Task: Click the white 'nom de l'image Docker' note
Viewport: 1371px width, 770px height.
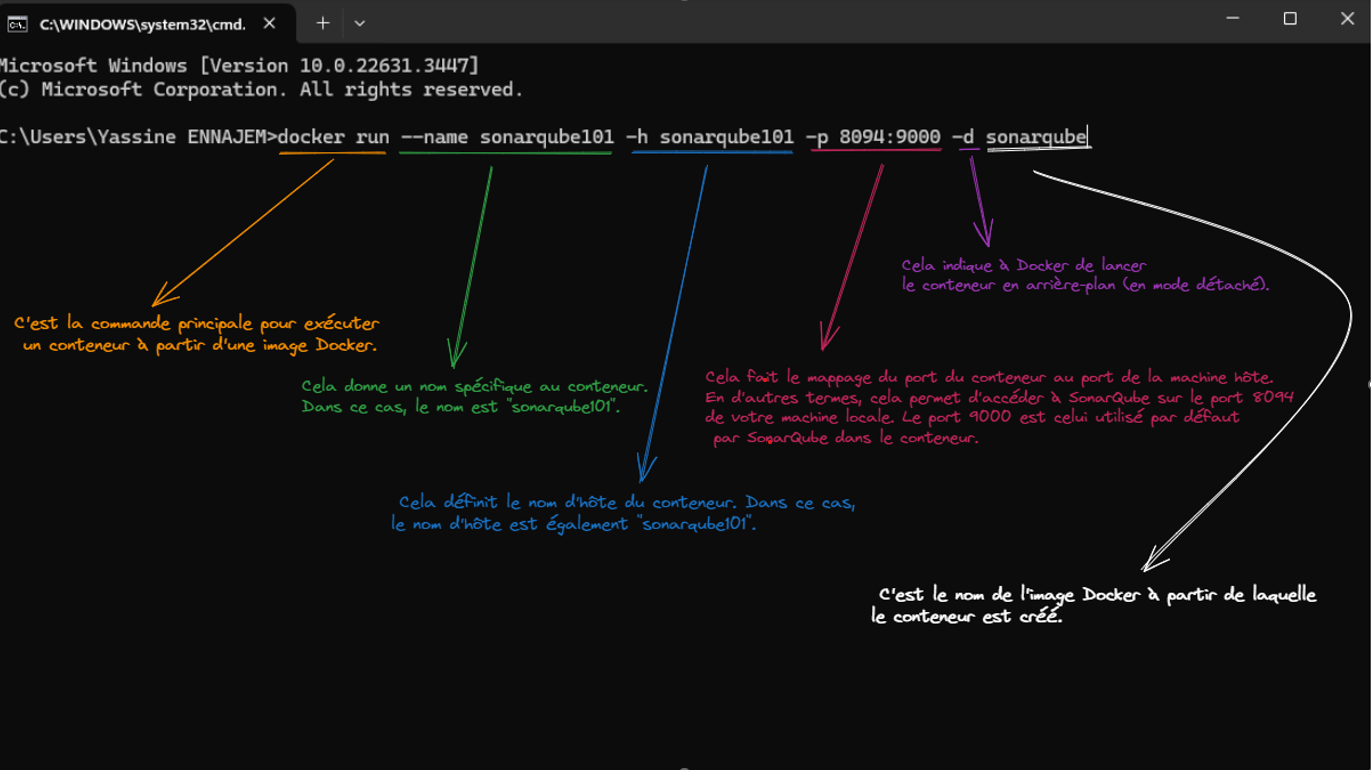Action: pyautogui.click(x=1094, y=606)
